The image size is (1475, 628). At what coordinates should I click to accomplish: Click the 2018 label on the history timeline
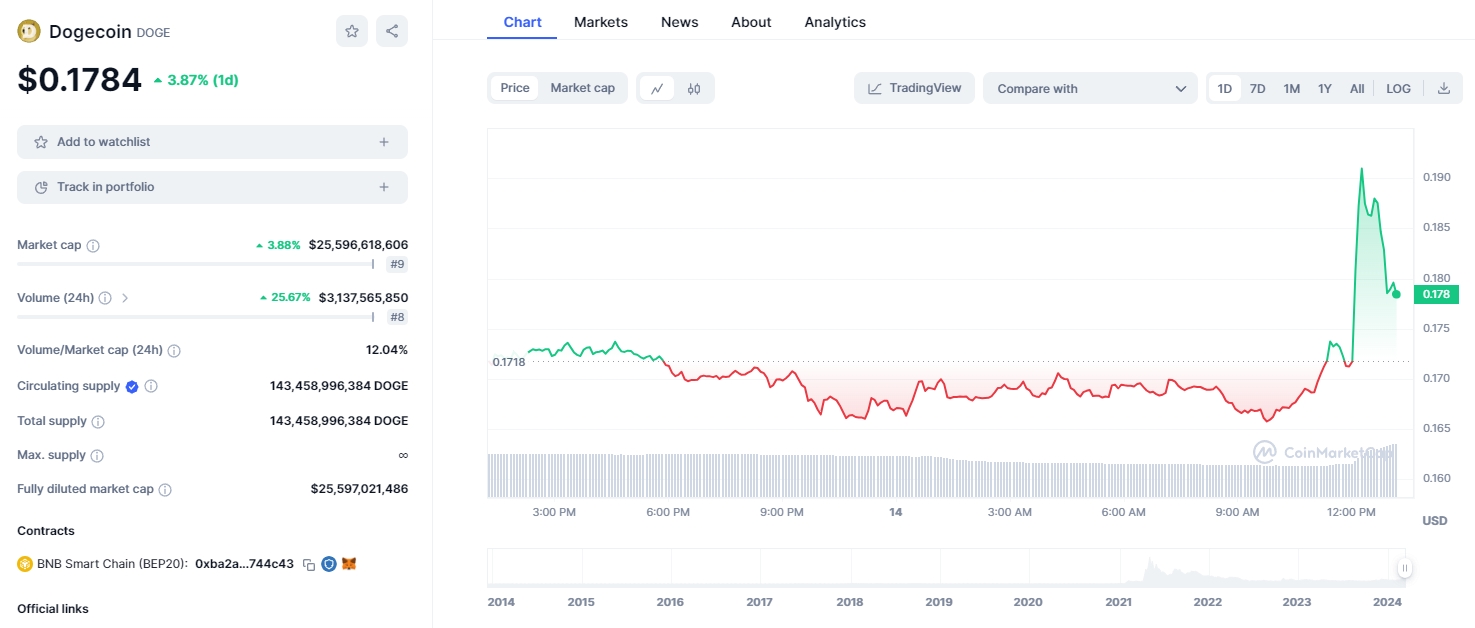tap(850, 602)
